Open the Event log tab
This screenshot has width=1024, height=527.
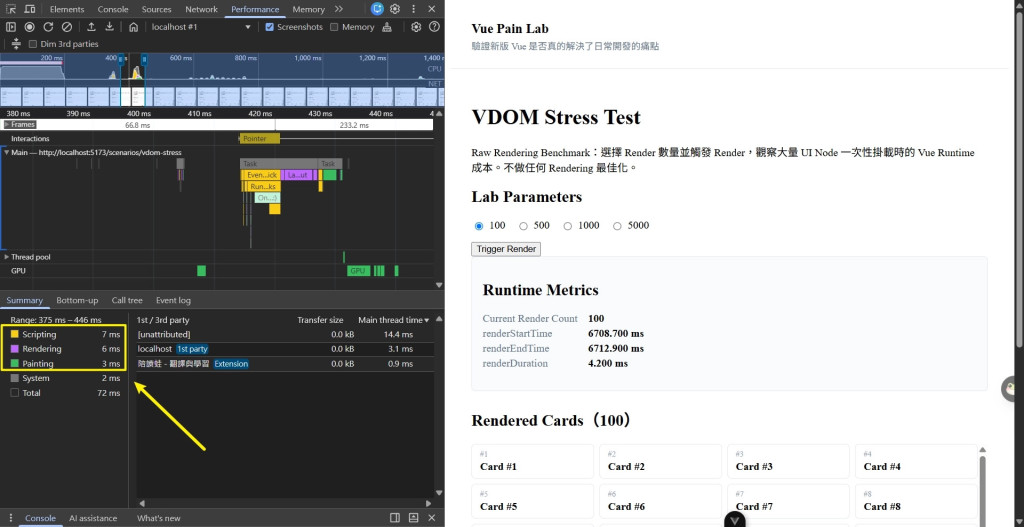(173, 300)
